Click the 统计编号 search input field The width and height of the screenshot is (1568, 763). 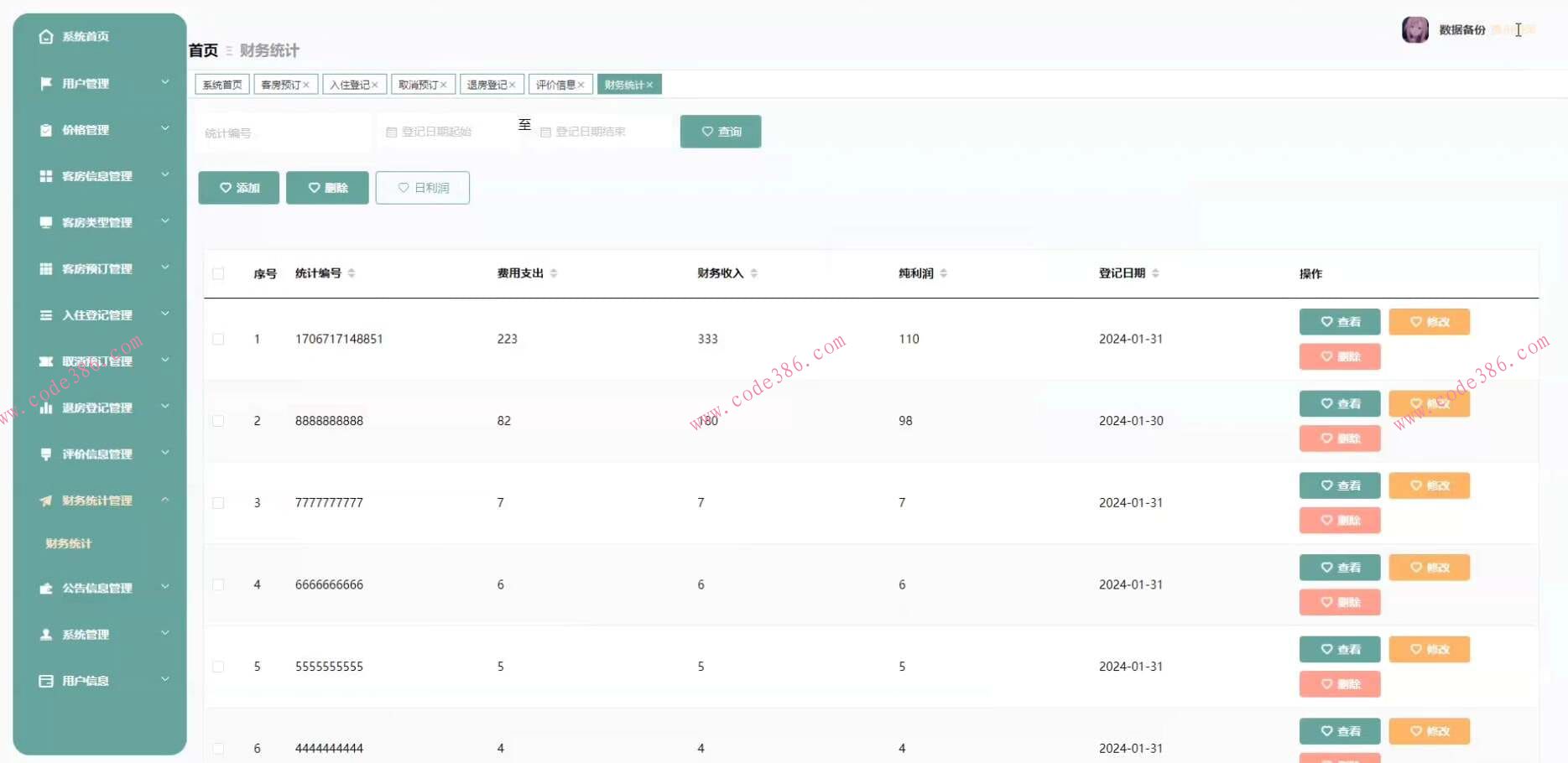click(281, 133)
